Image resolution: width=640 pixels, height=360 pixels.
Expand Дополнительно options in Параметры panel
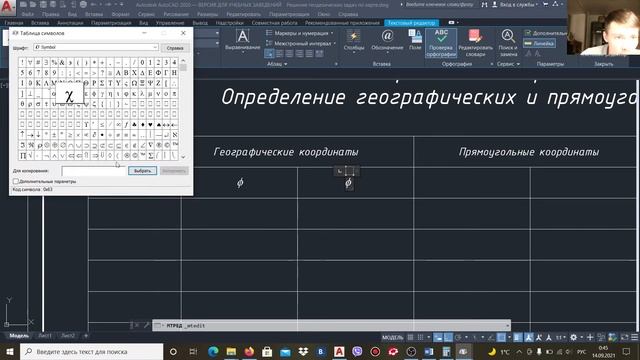[x=545, y=33]
